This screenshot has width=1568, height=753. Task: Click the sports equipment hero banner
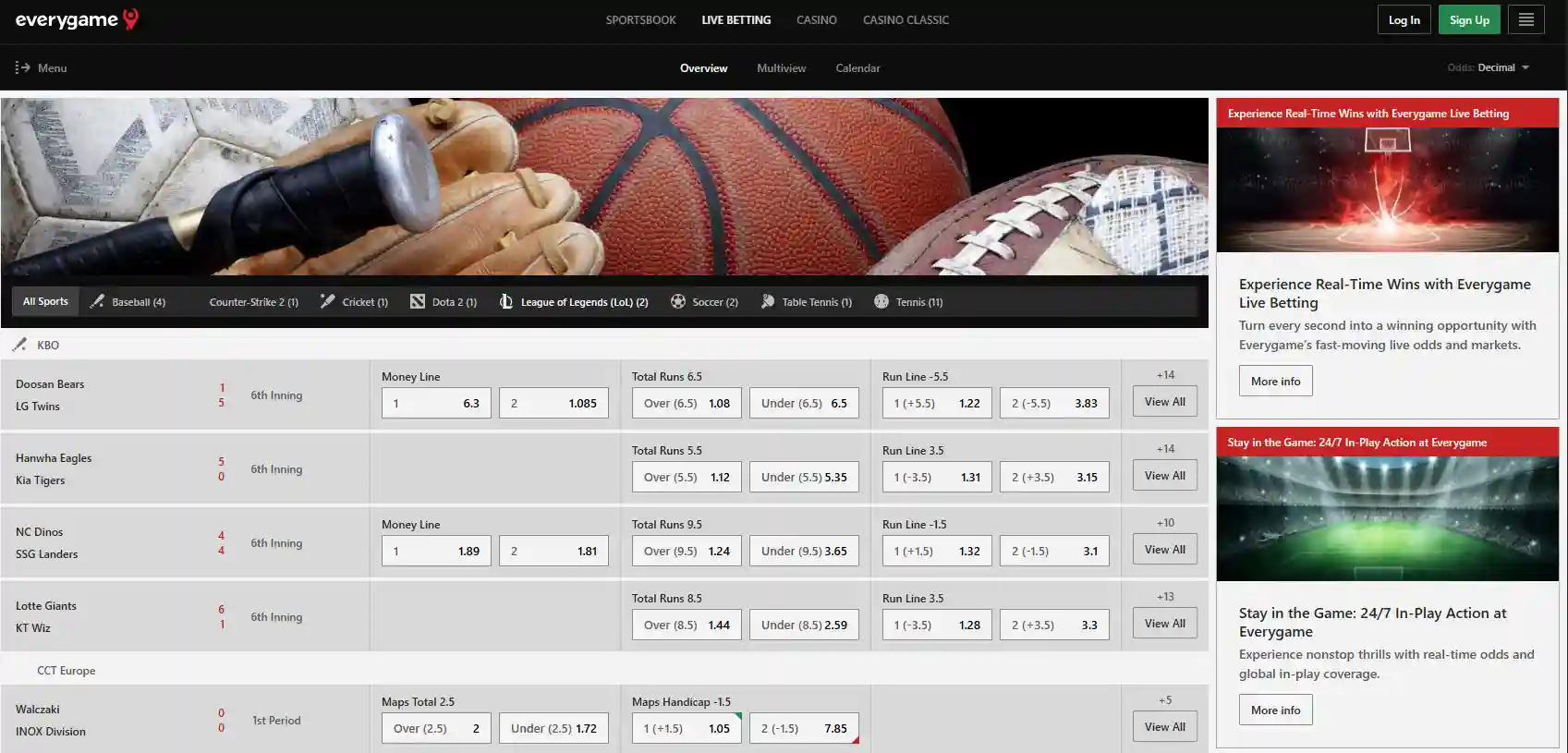(604, 187)
